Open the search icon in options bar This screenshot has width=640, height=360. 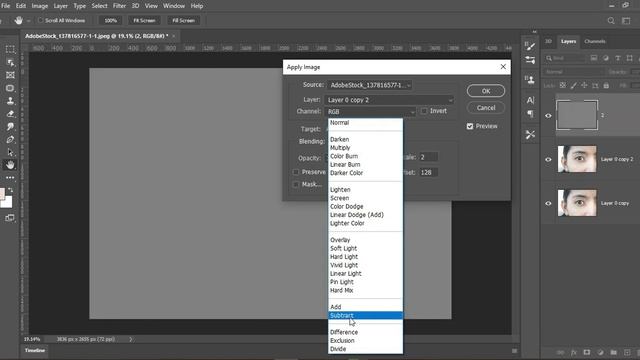(x=611, y=20)
